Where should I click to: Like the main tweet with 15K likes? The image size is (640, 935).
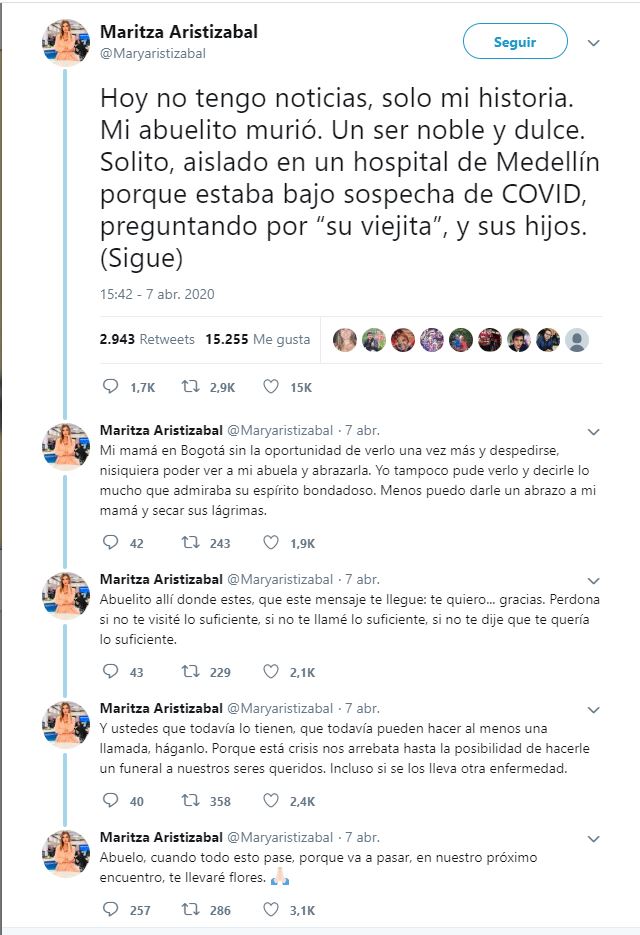point(270,386)
